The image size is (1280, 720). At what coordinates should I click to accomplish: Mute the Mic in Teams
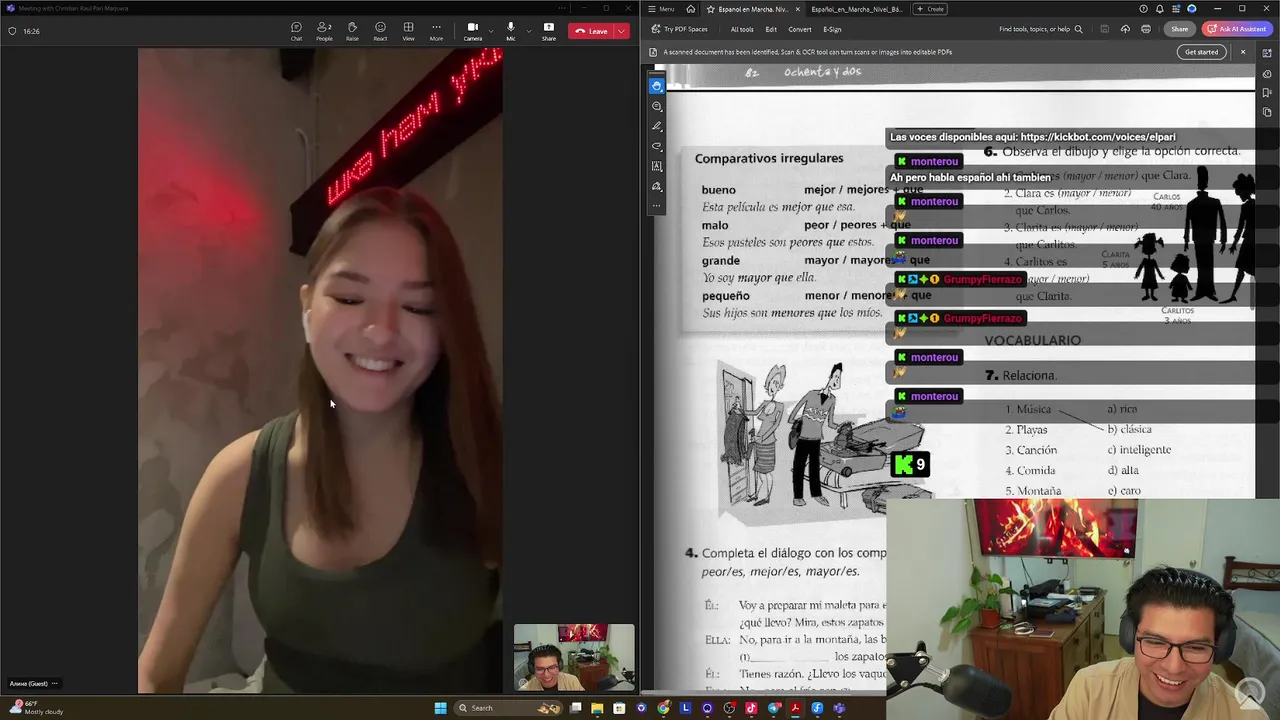[x=510, y=31]
